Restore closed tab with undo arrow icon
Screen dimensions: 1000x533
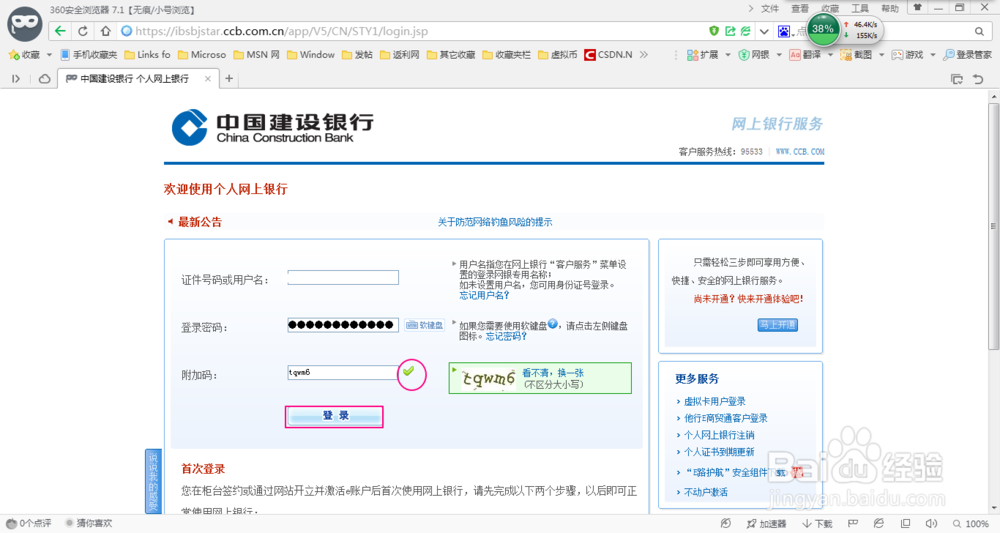click(x=978, y=79)
